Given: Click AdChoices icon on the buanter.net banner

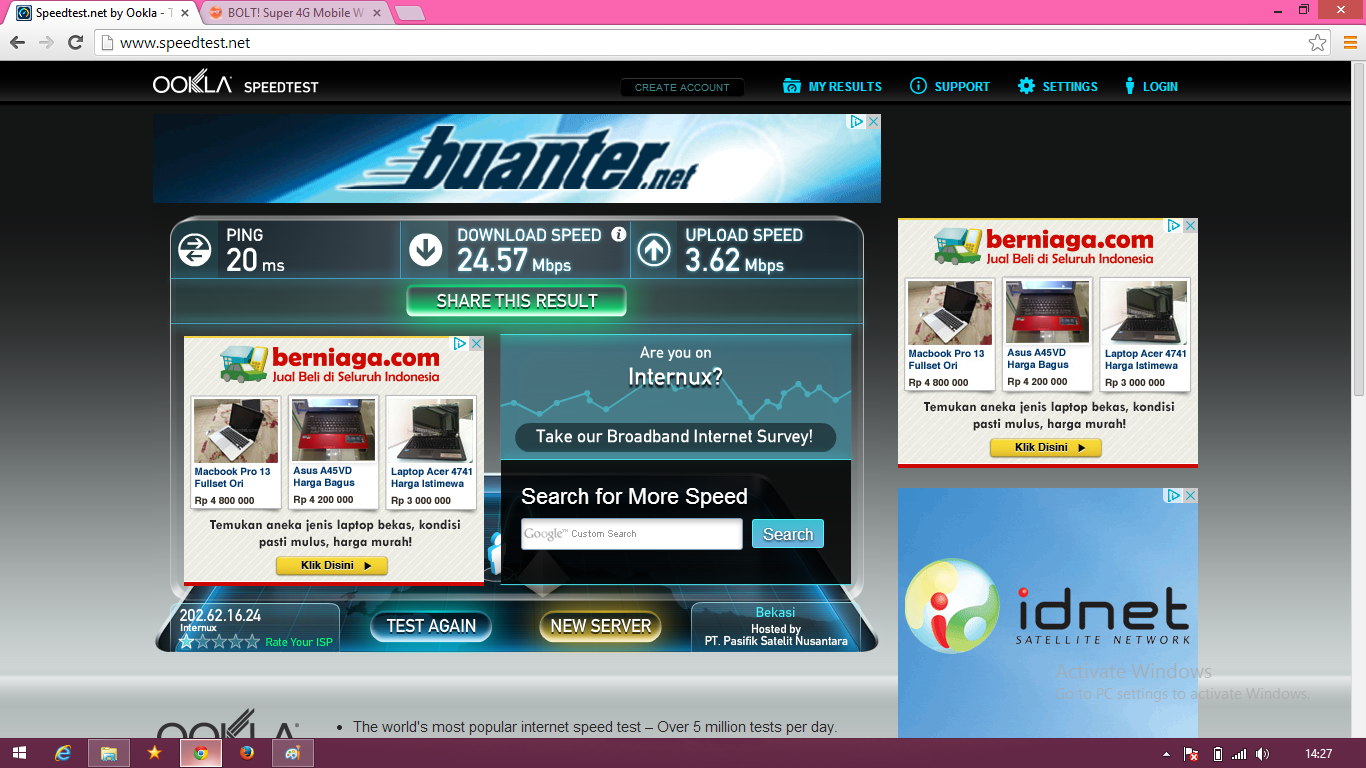Looking at the screenshot, I should click(857, 121).
